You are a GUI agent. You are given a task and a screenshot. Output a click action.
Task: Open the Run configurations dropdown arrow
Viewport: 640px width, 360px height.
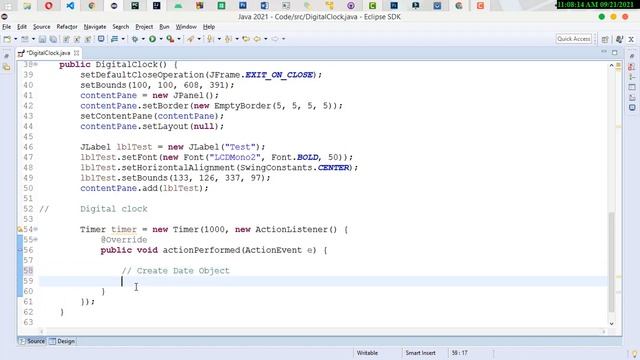tap(160, 39)
